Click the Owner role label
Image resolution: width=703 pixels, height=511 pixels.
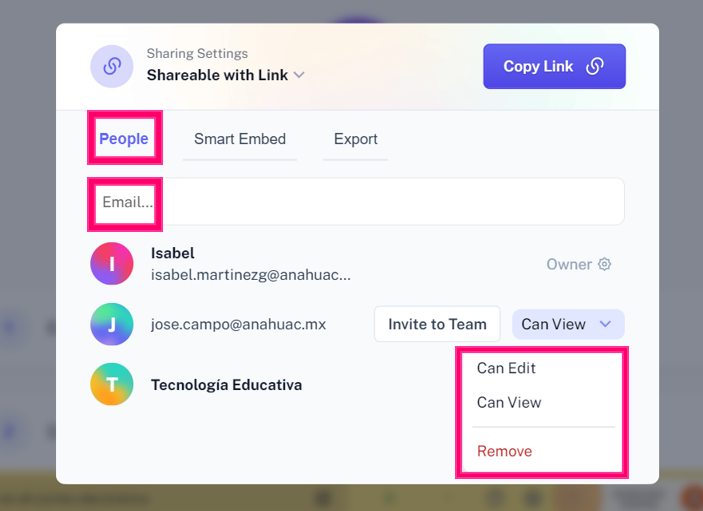(x=569, y=265)
